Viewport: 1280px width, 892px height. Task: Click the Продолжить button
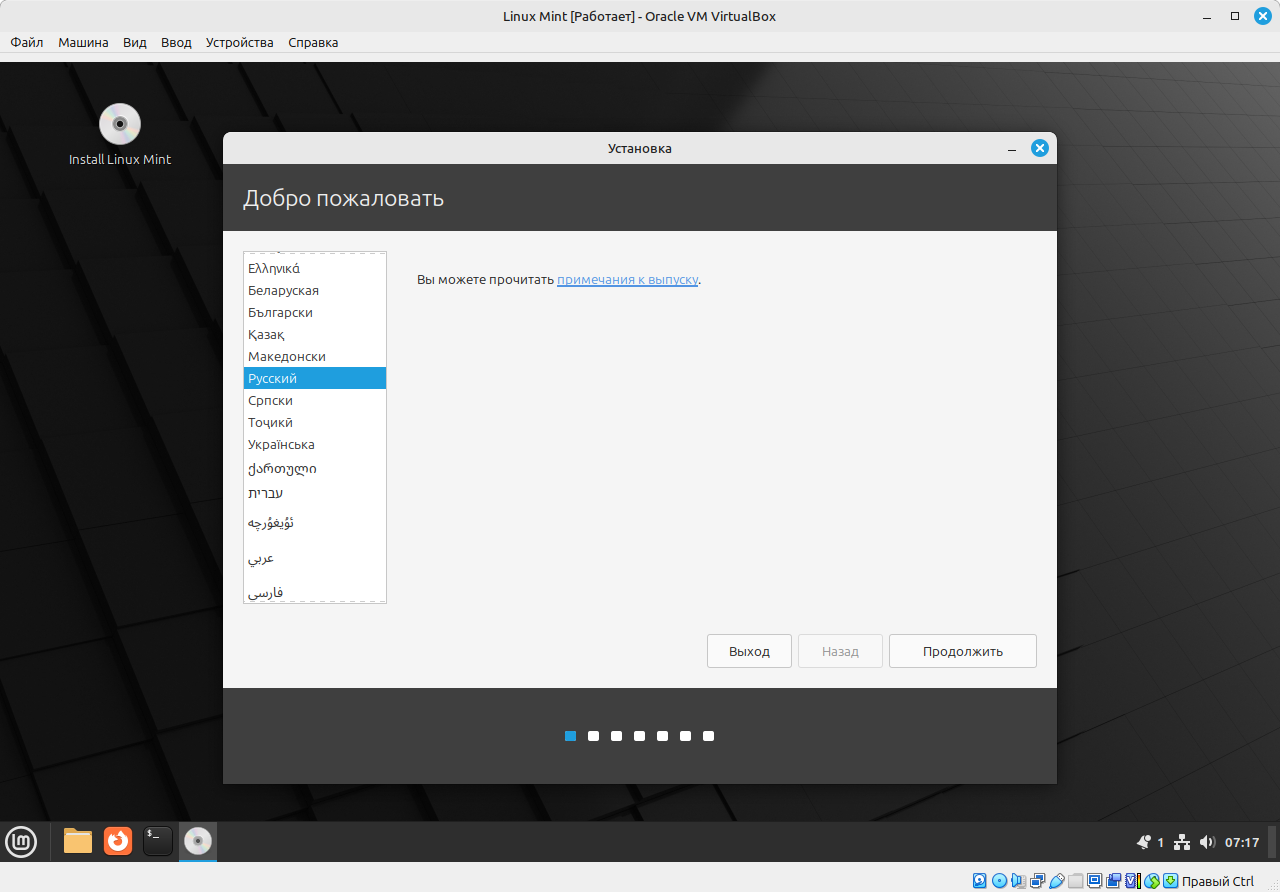click(x=963, y=651)
